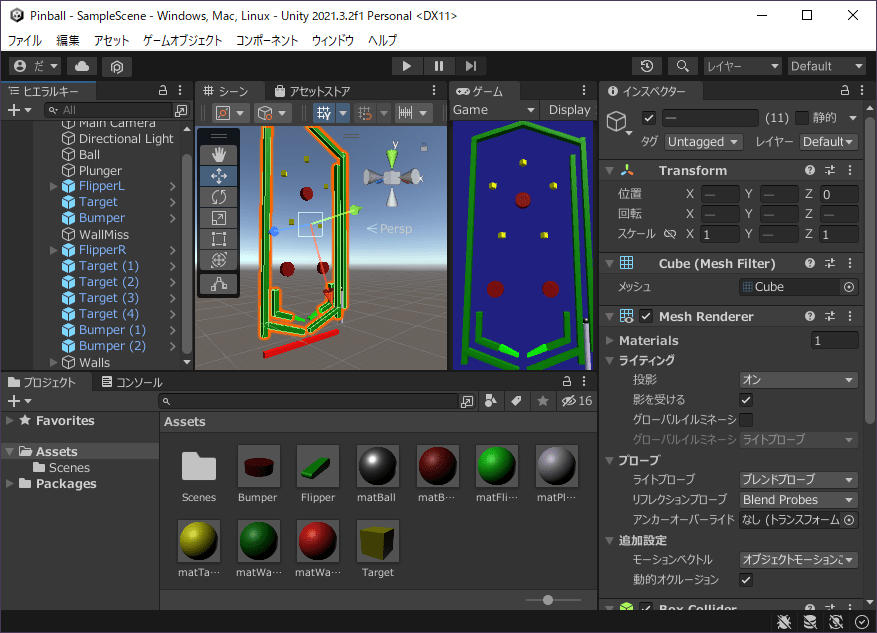Open the Tag dropdown showing Untagged

point(704,141)
